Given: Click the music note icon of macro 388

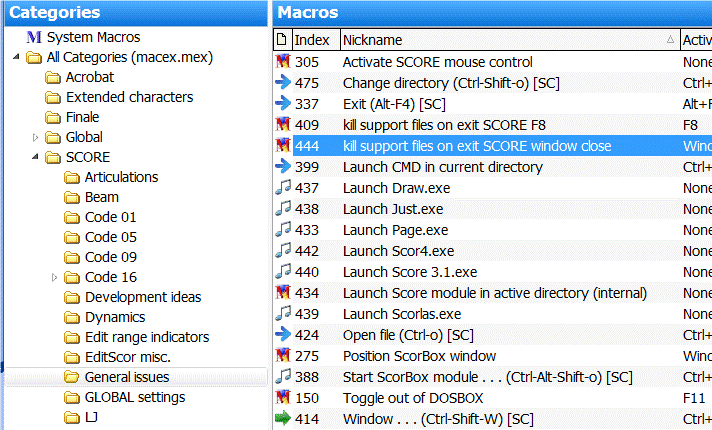Looking at the screenshot, I should pos(283,376).
